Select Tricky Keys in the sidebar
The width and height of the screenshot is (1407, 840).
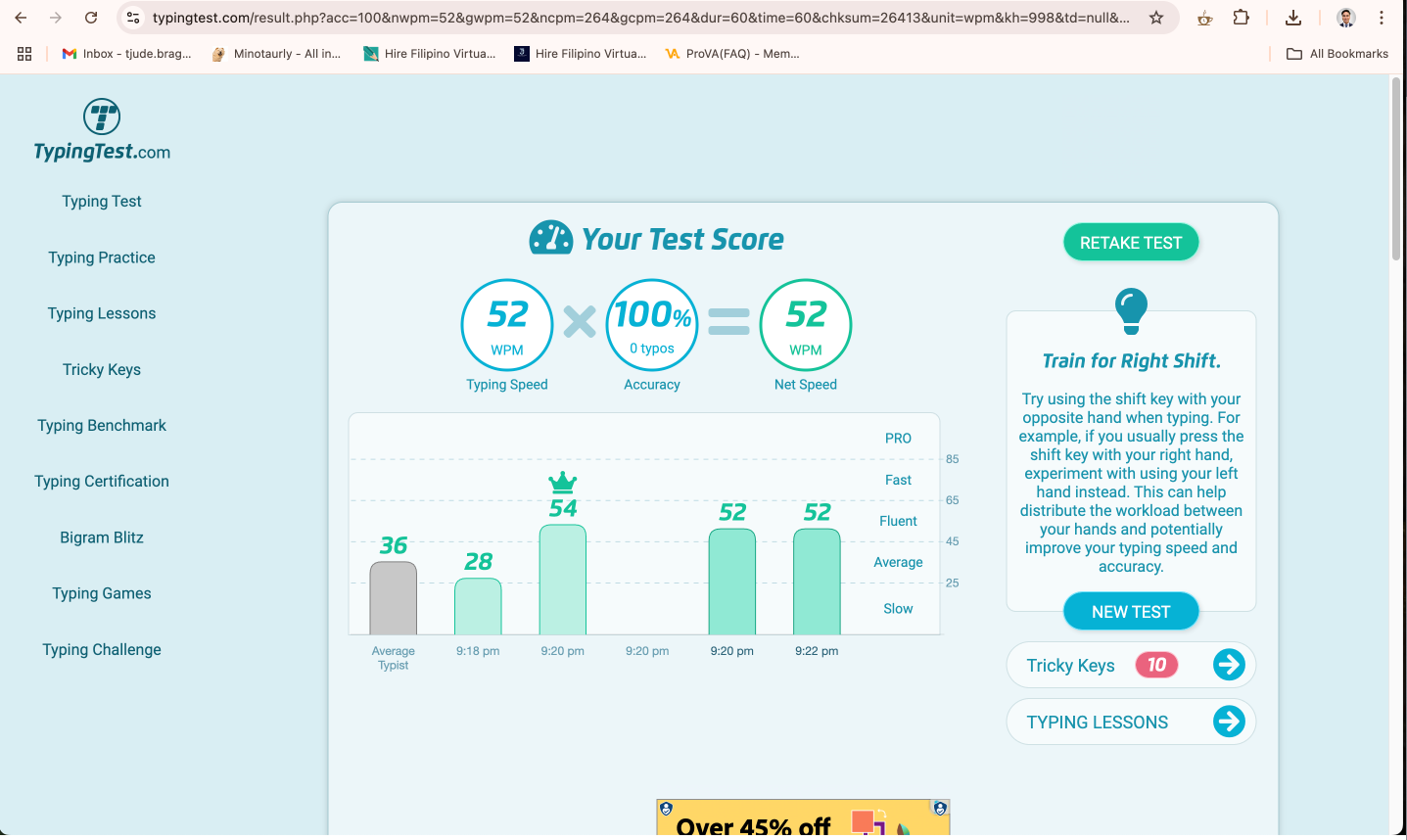pos(102,369)
